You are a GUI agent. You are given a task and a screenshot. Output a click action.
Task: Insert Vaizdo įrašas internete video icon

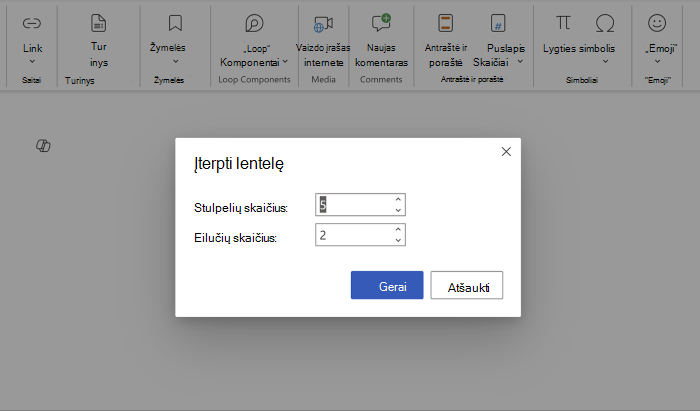click(x=323, y=24)
